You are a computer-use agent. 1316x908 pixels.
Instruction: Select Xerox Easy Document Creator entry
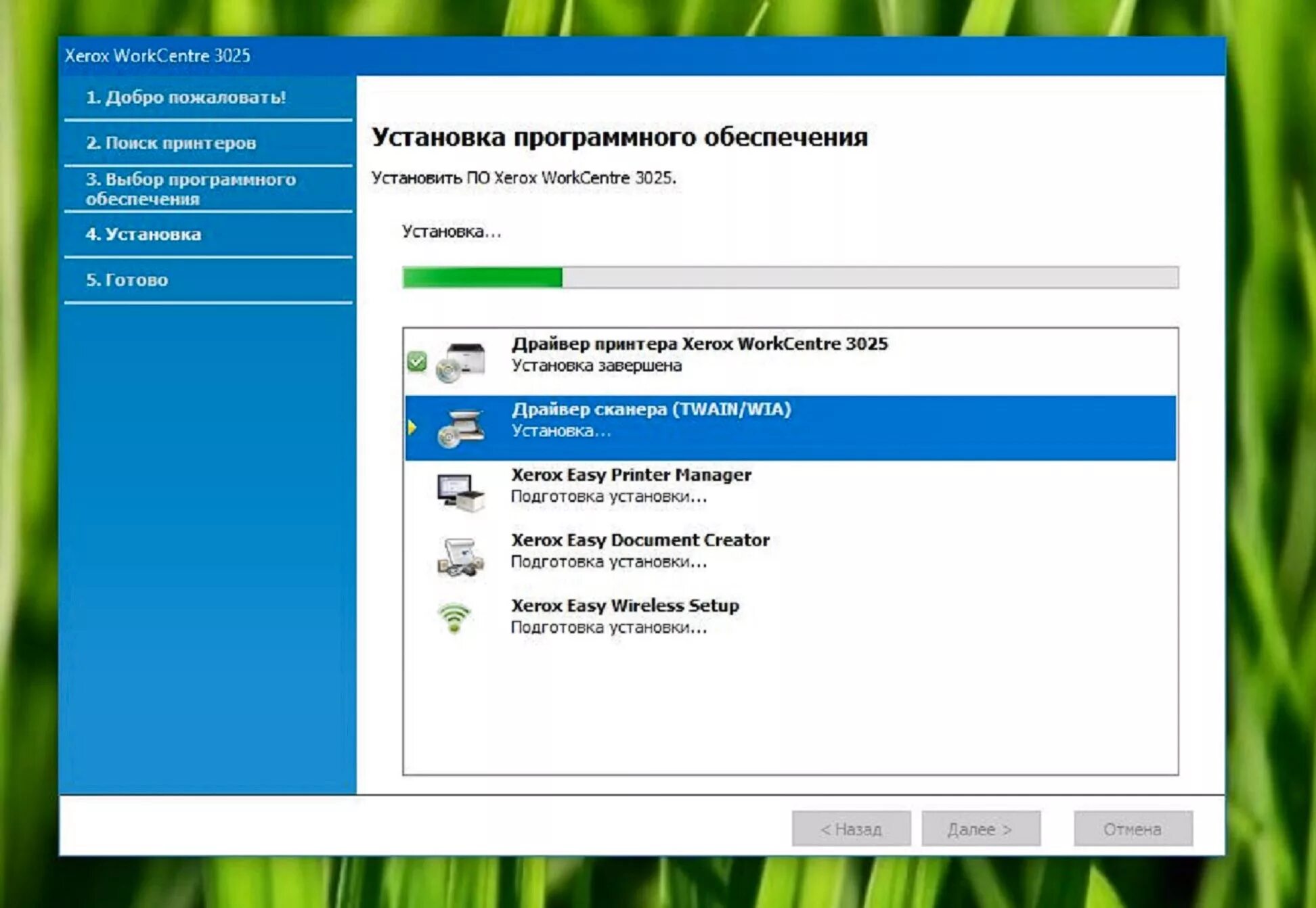790,558
